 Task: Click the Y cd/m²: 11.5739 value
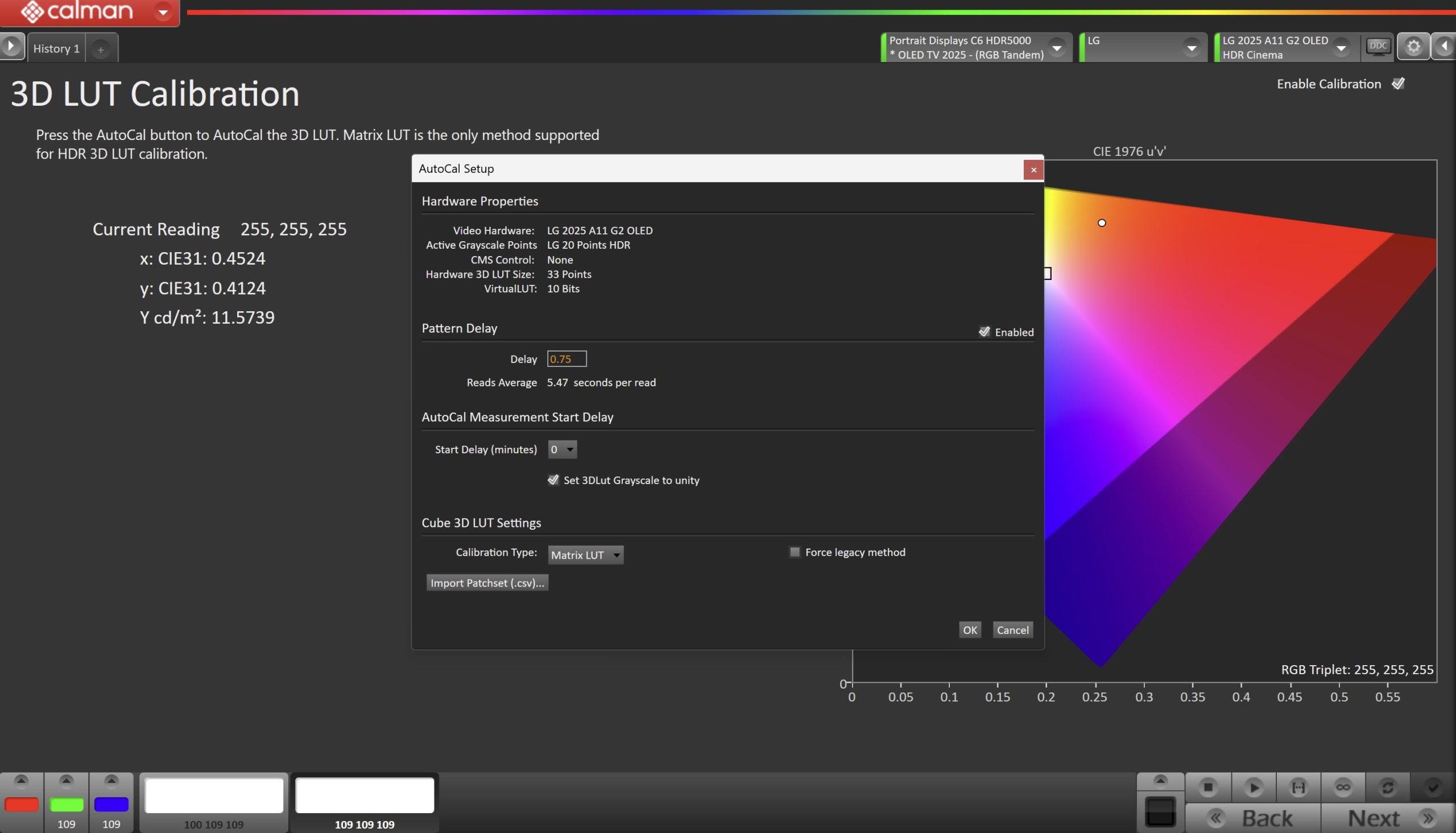point(207,317)
